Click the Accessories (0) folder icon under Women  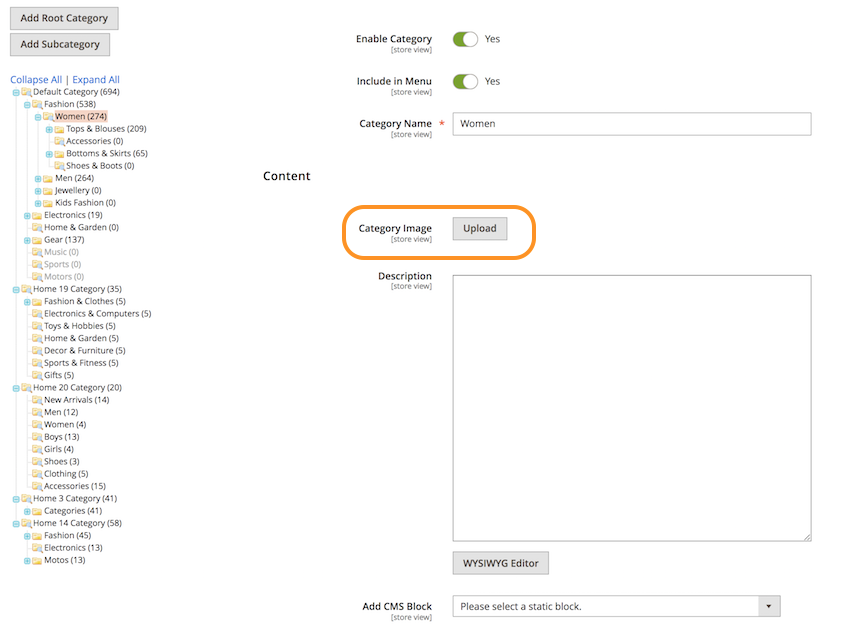pyautogui.click(x=59, y=142)
